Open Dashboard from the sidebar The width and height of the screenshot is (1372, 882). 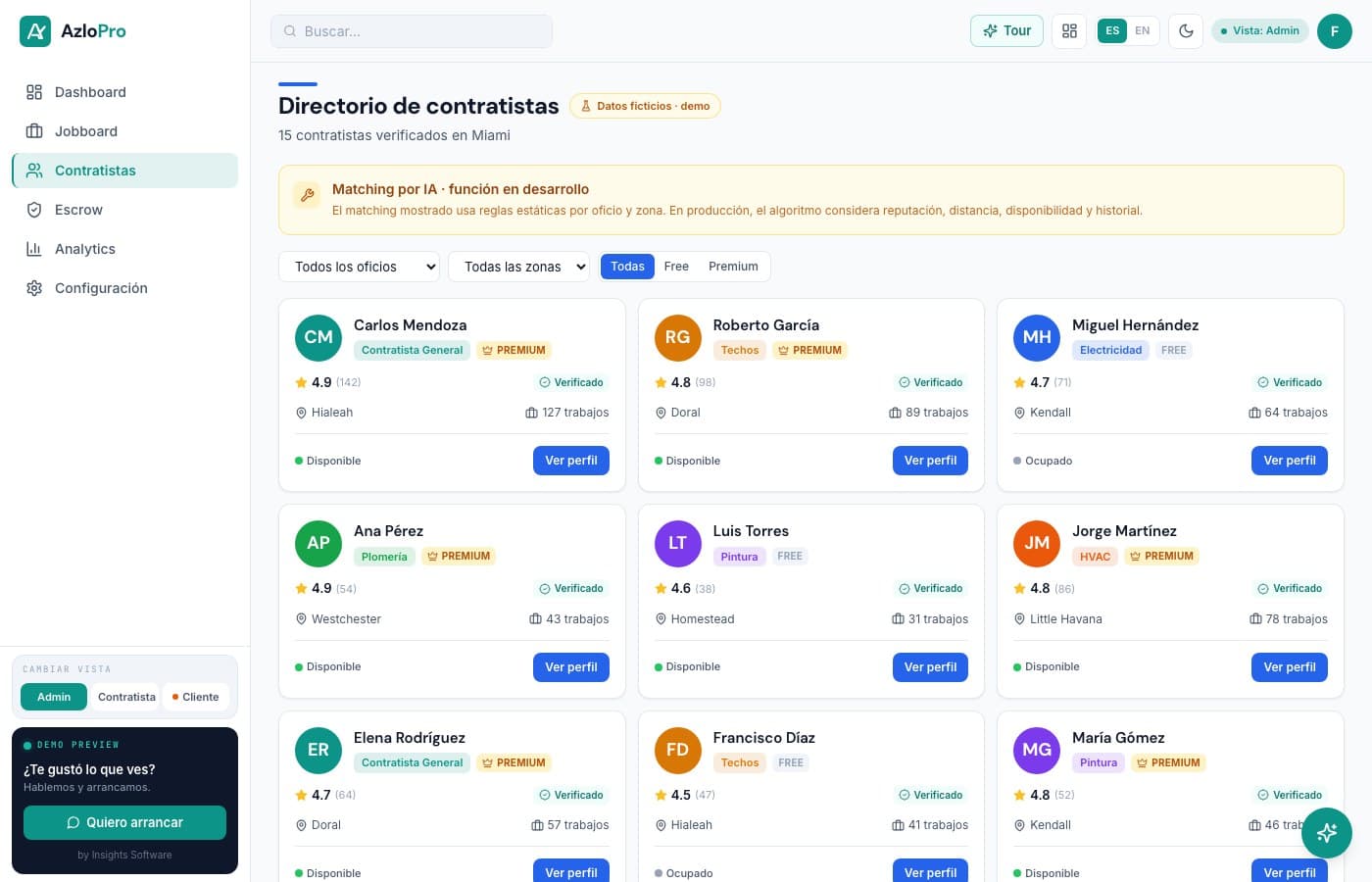click(x=124, y=92)
